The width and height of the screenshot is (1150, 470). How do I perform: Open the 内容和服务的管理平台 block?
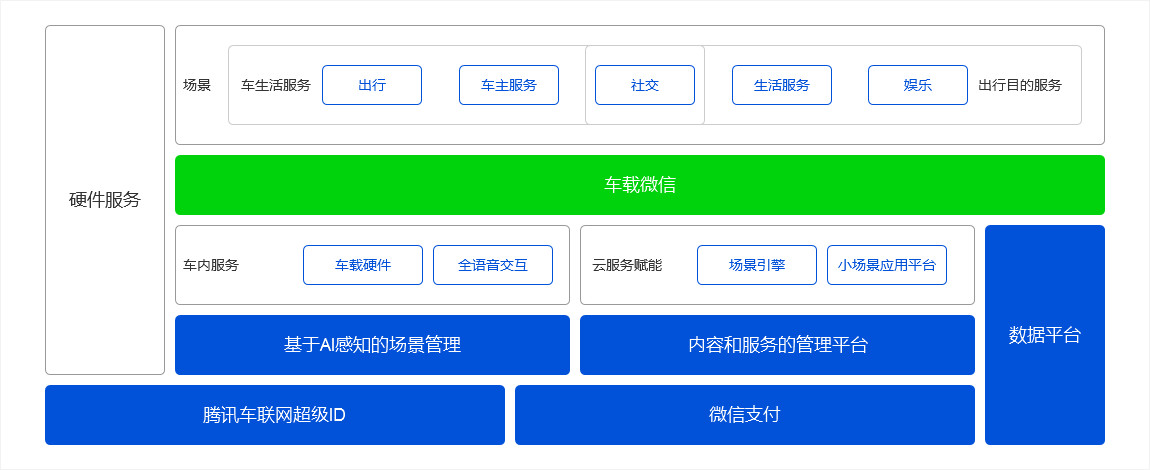[777, 345]
